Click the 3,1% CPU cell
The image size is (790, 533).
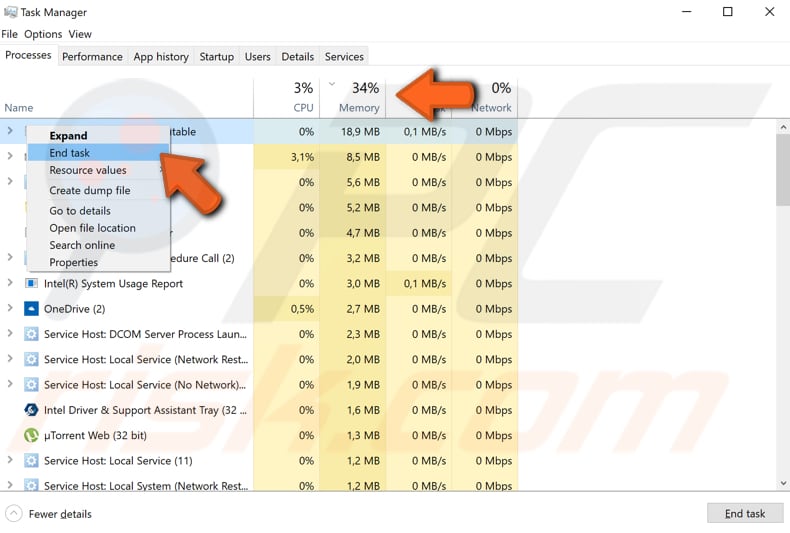point(286,157)
